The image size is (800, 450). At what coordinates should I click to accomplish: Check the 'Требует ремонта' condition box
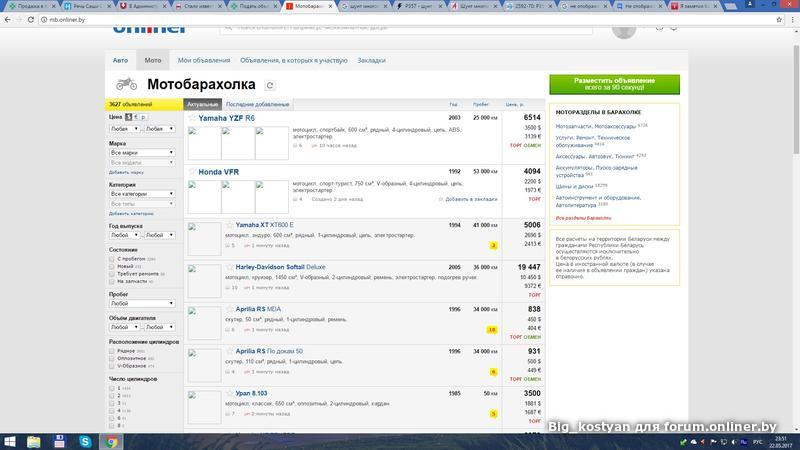(112, 273)
